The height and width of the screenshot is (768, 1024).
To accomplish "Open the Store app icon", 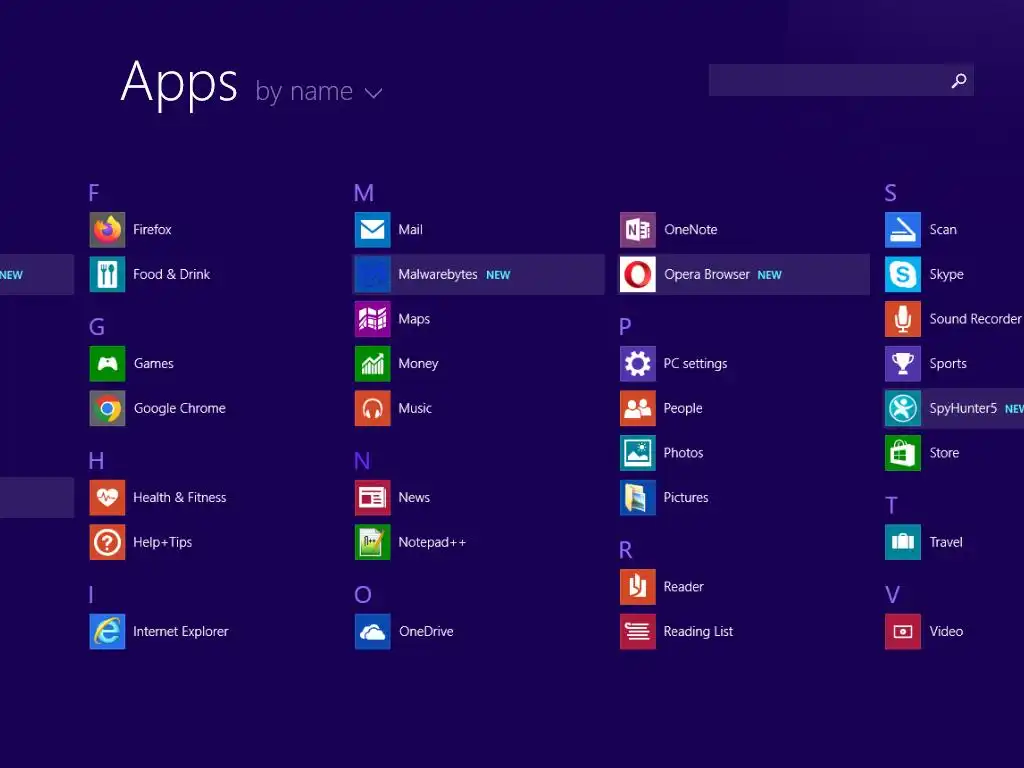I will (903, 453).
